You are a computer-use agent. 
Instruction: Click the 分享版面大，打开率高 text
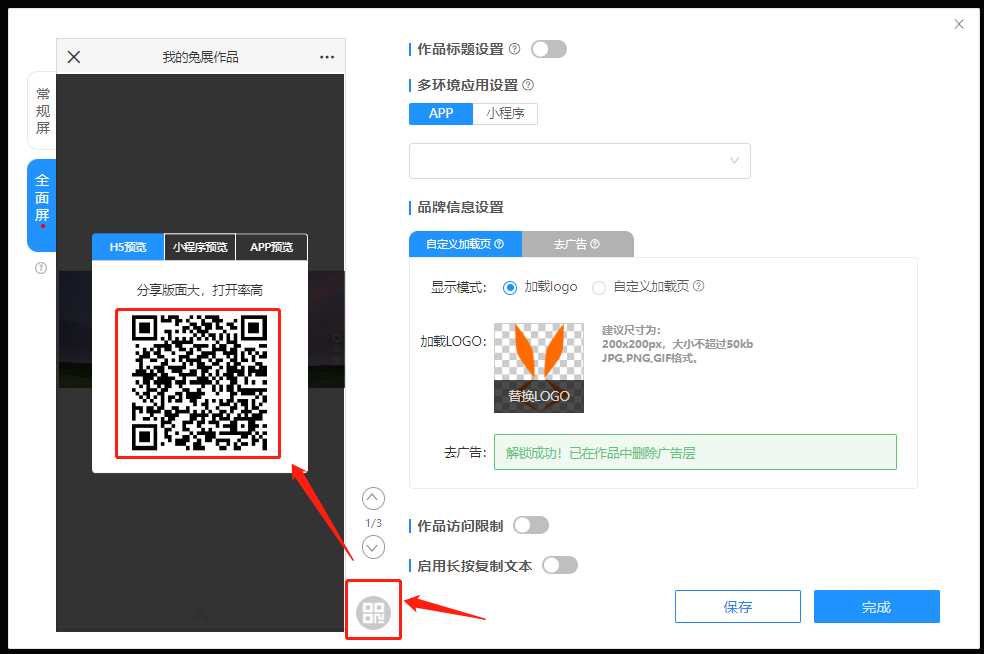pyautogui.click(x=200, y=290)
